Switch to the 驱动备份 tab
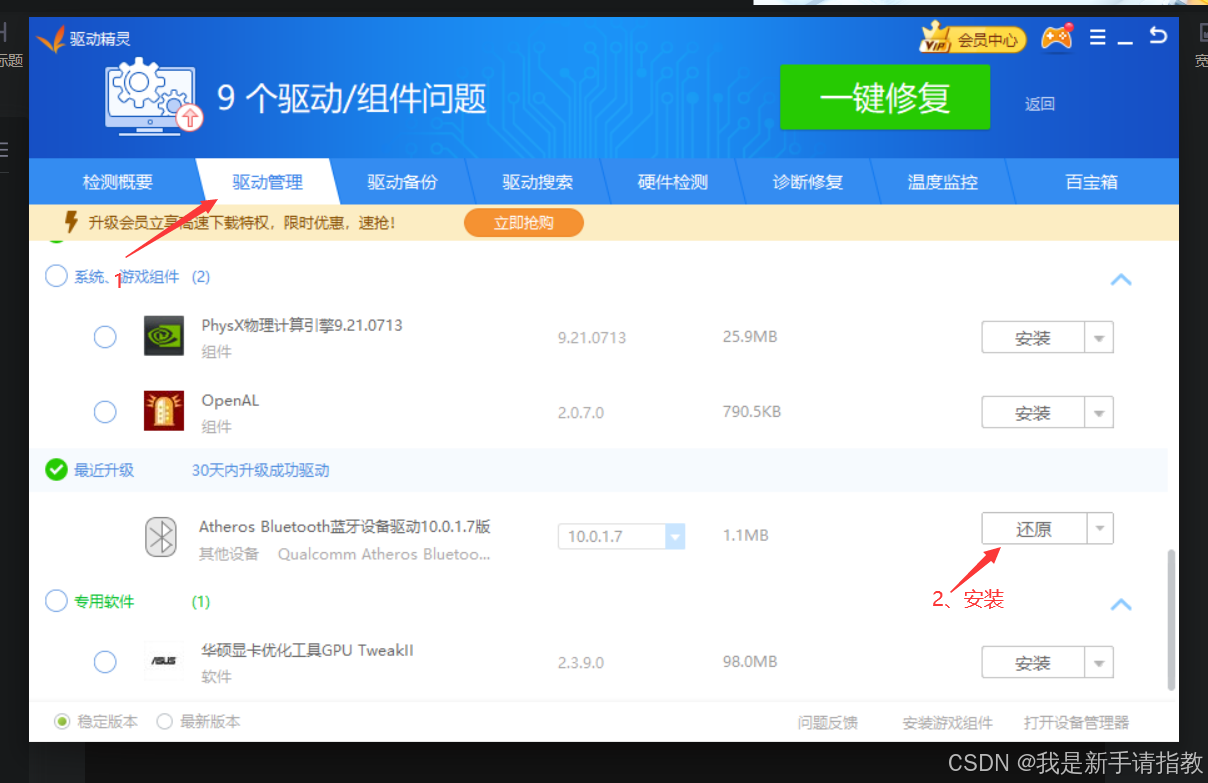The width and height of the screenshot is (1208, 783). pyautogui.click(x=402, y=182)
